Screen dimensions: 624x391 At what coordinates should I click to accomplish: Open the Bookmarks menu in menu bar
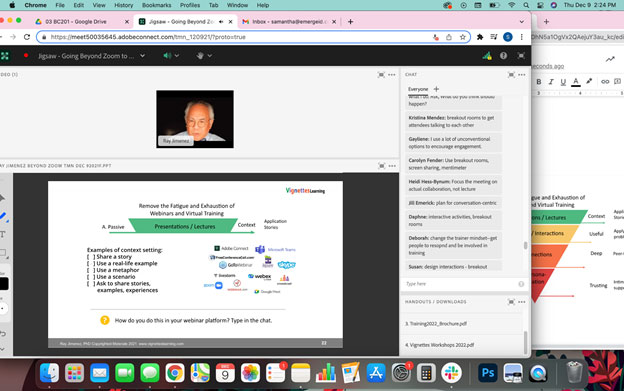coord(156,5)
